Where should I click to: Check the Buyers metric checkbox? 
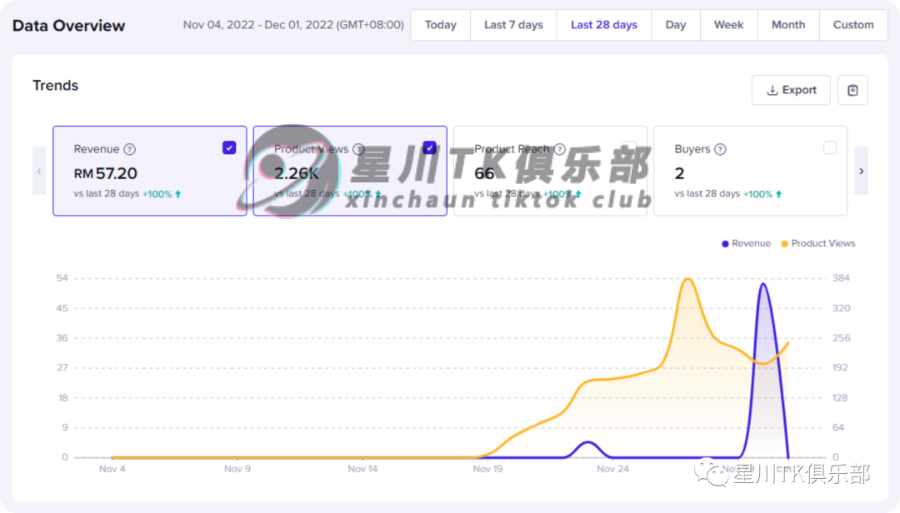(x=829, y=148)
